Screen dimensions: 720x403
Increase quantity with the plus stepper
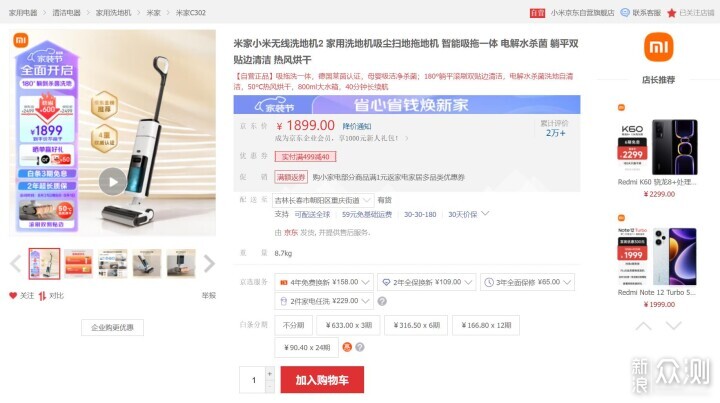(x=270, y=374)
